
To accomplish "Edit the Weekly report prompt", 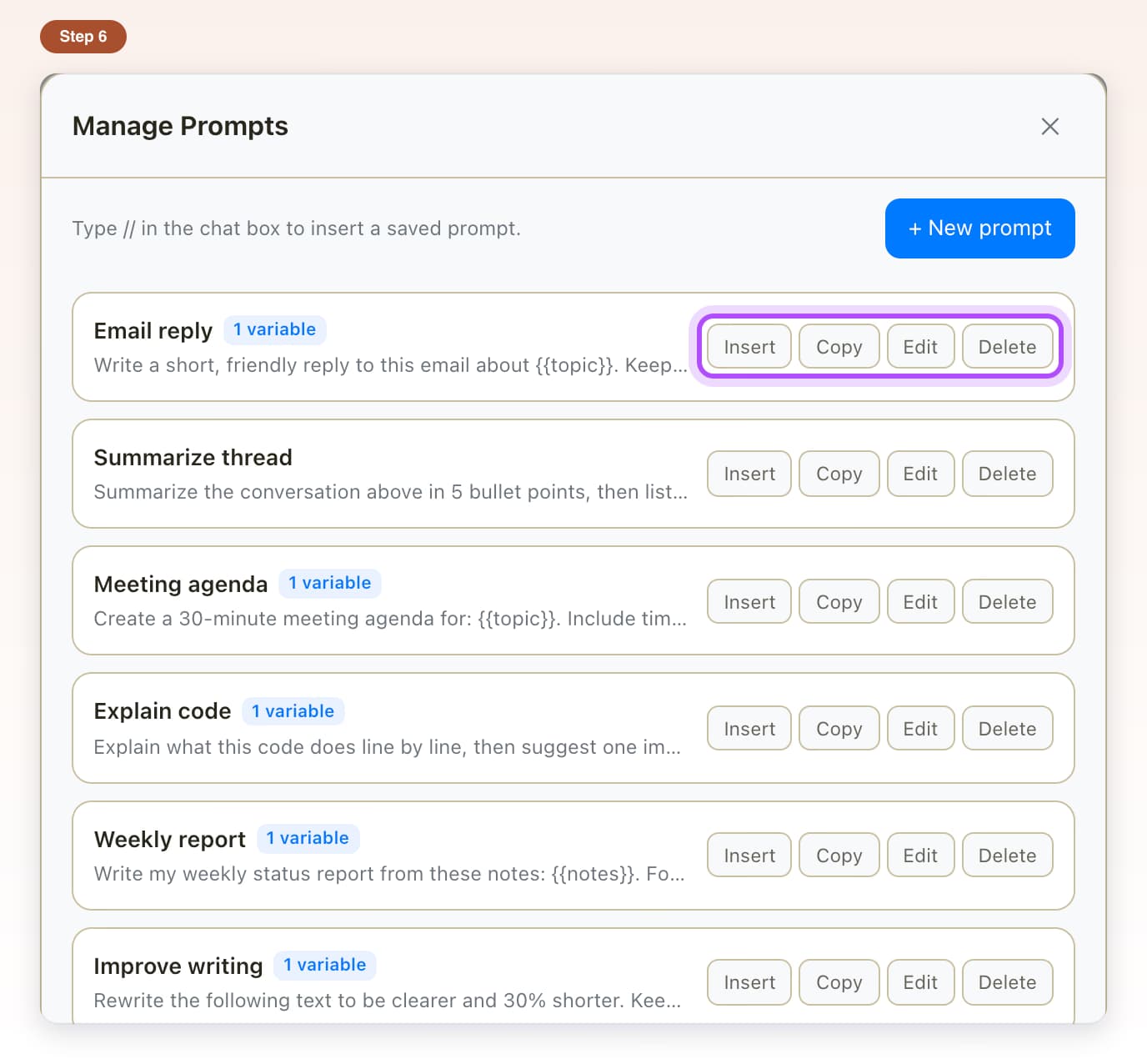I will click(920, 856).
